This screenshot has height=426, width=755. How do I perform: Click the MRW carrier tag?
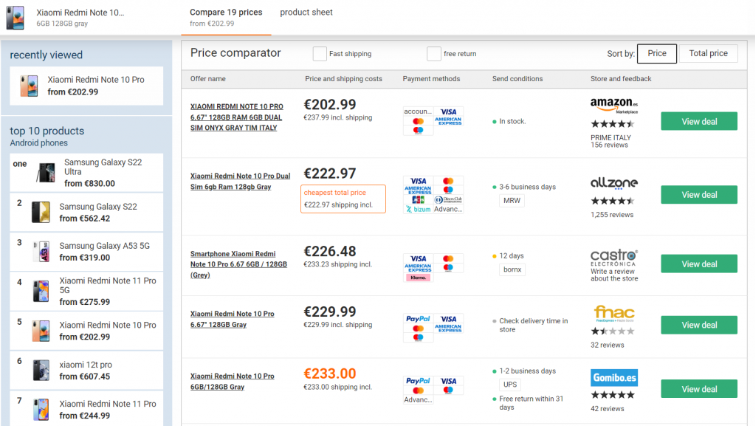pyautogui.click(x=512, y=200)
